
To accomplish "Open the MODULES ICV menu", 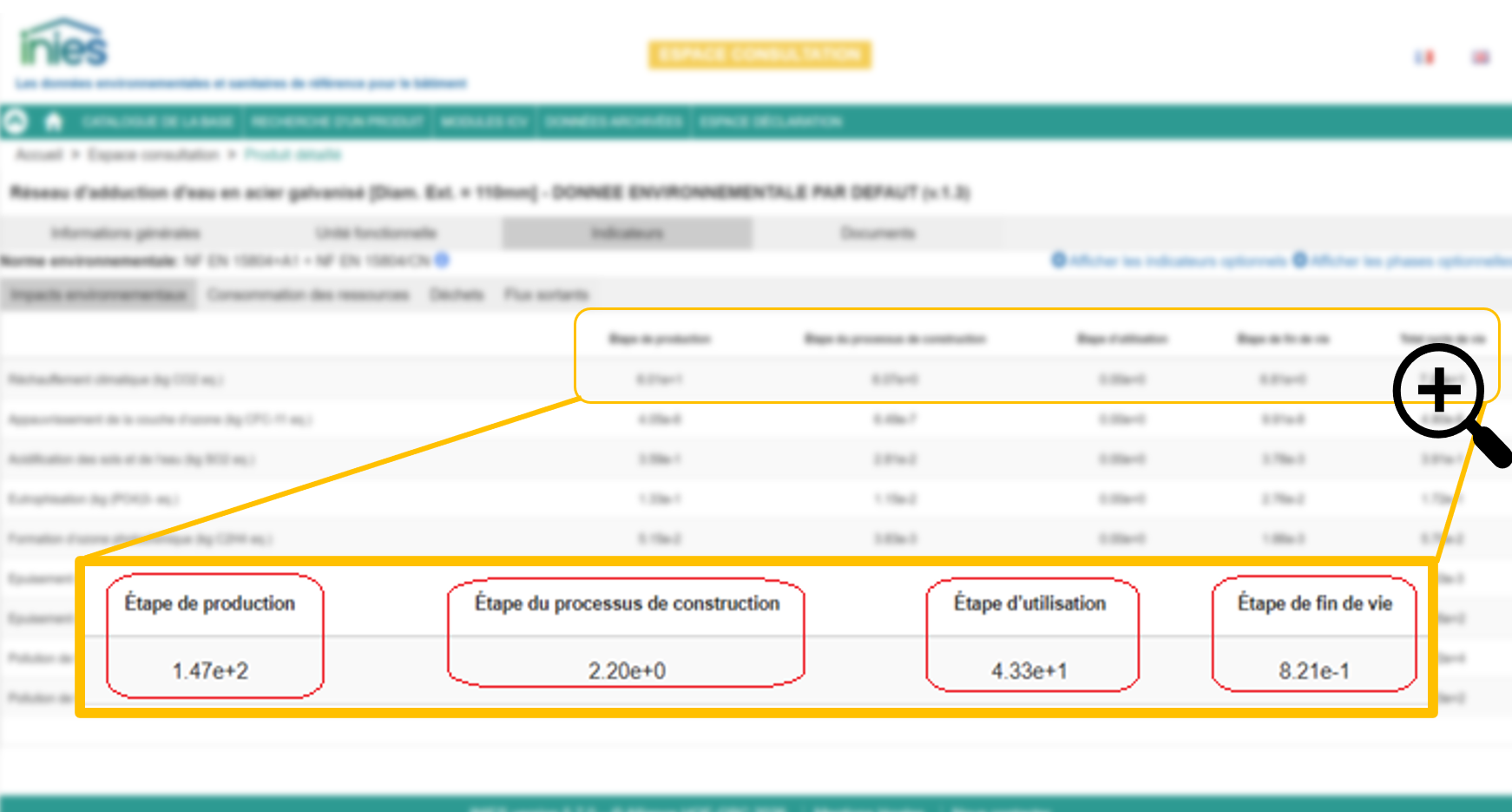I will 483,122.
